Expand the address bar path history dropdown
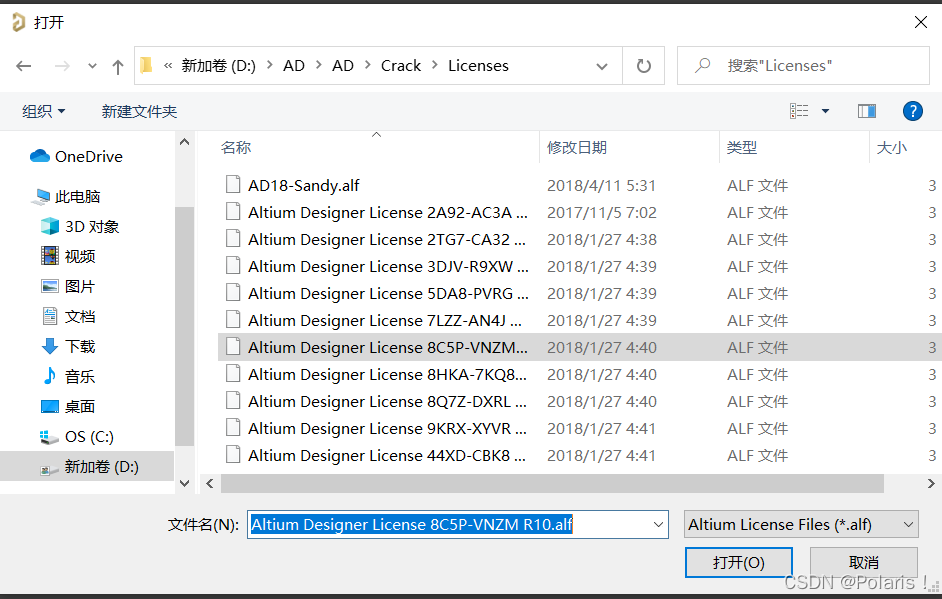 point(601,66)
